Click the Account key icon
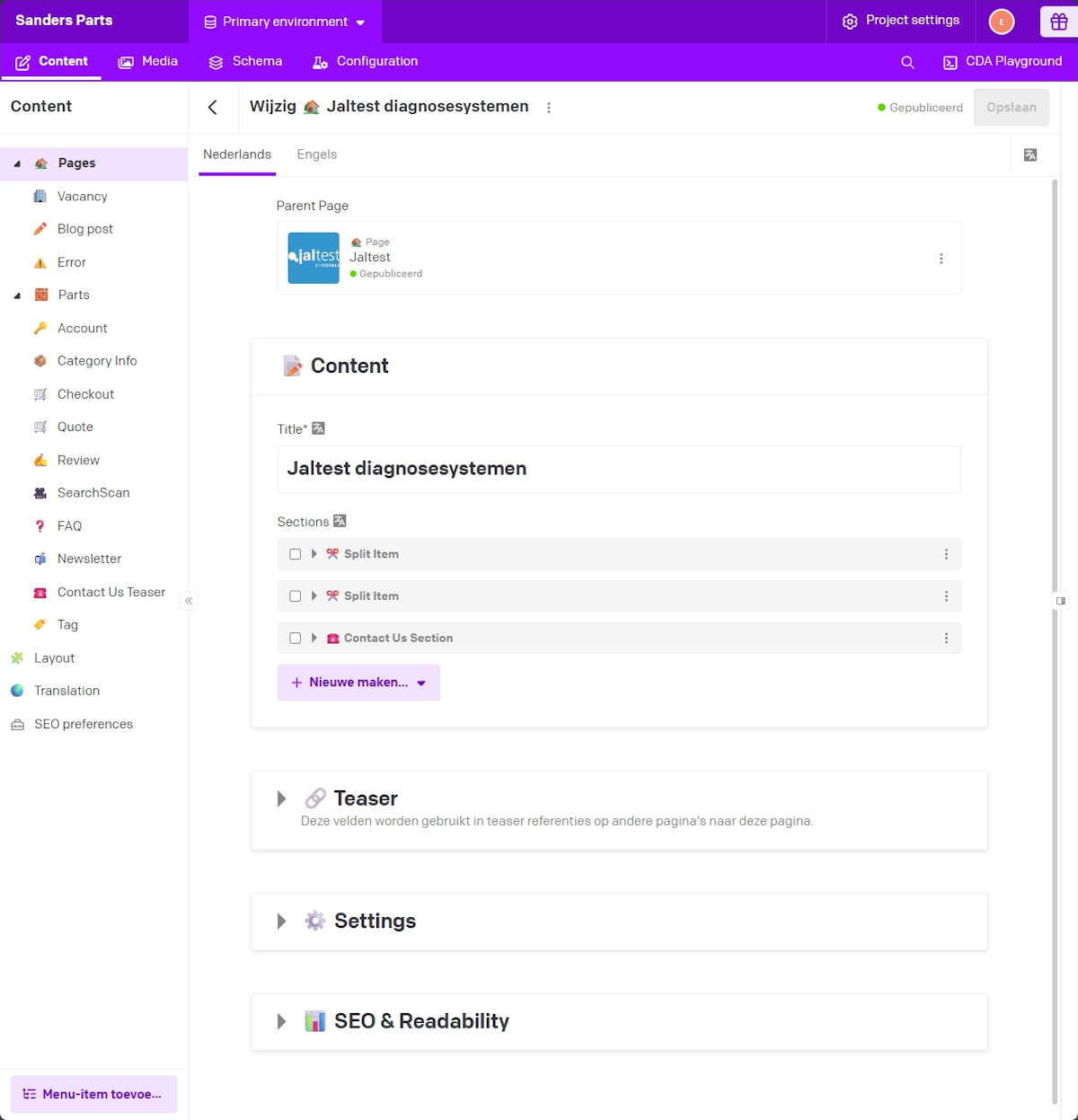The image size is (1078, 1120). 40,329
